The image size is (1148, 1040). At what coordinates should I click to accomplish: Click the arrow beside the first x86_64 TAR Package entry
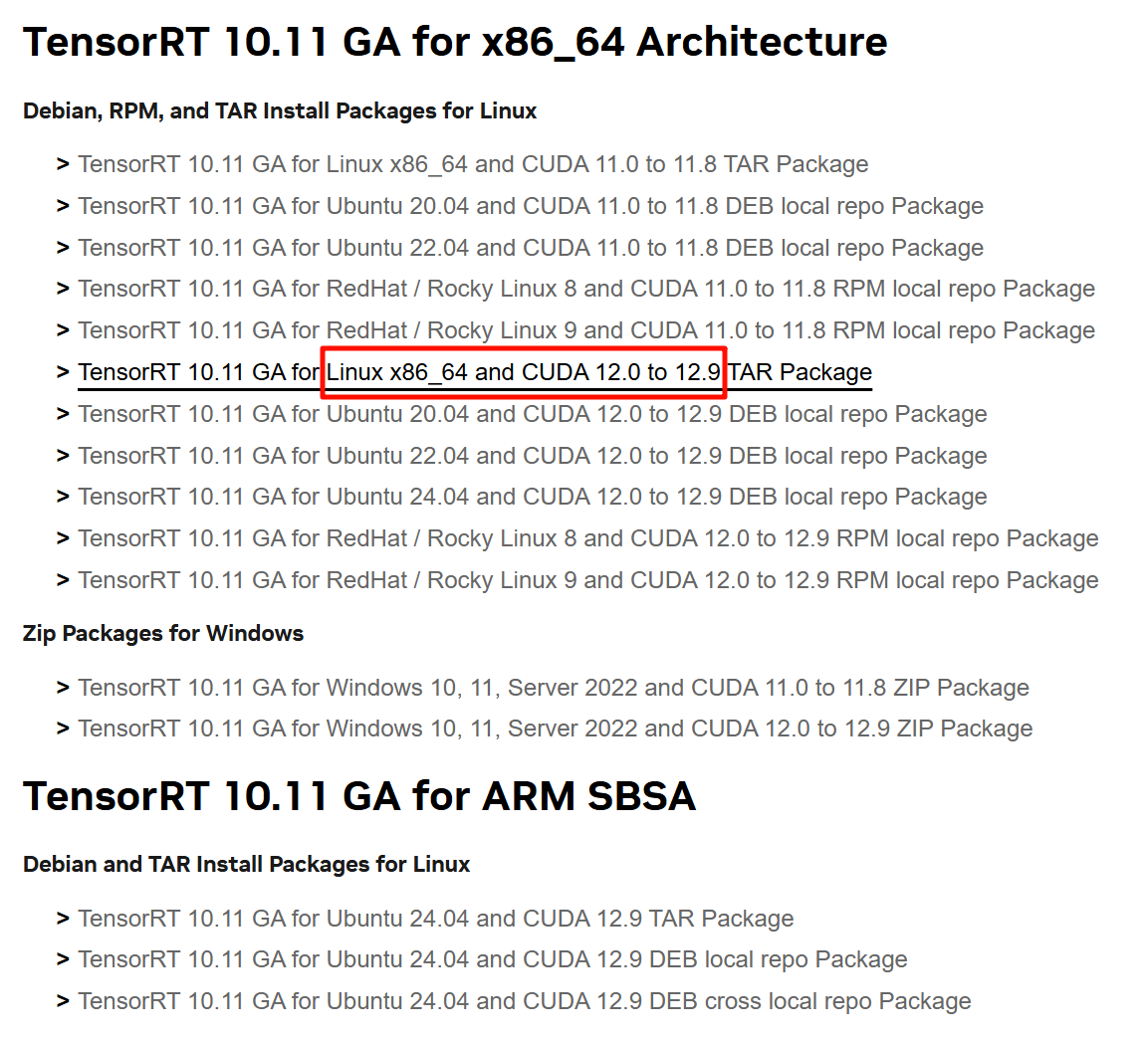(63, 164)
